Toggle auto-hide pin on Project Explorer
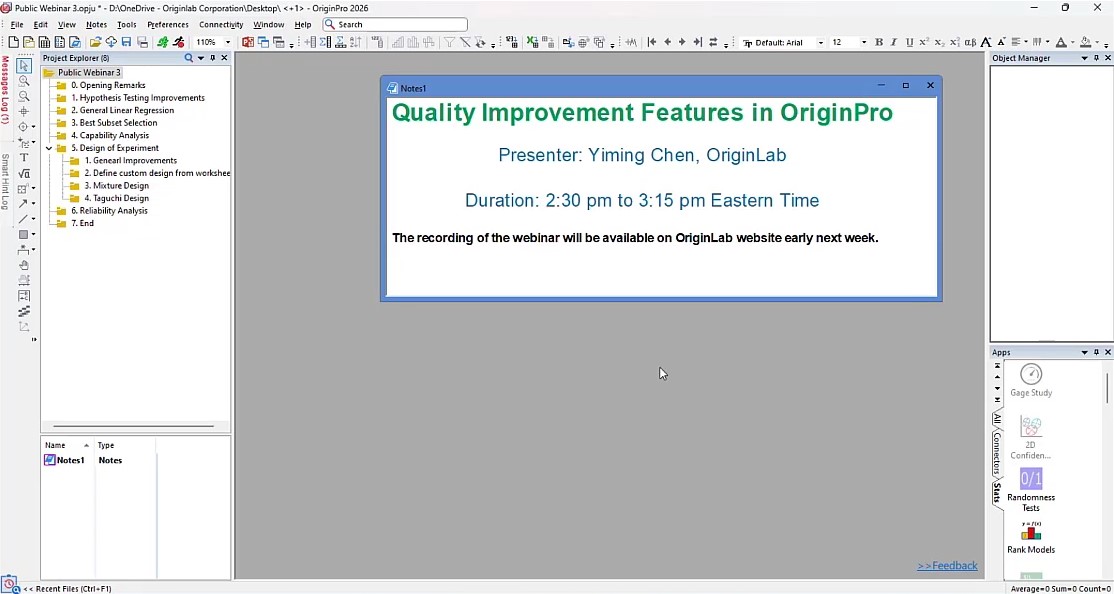Screen dimensions: 1114x594 [x=212, y=58]
